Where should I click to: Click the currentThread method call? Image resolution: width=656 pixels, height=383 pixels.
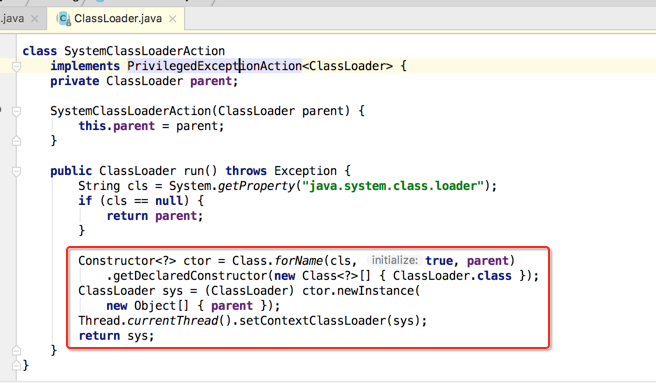click(x=172, y=321)
